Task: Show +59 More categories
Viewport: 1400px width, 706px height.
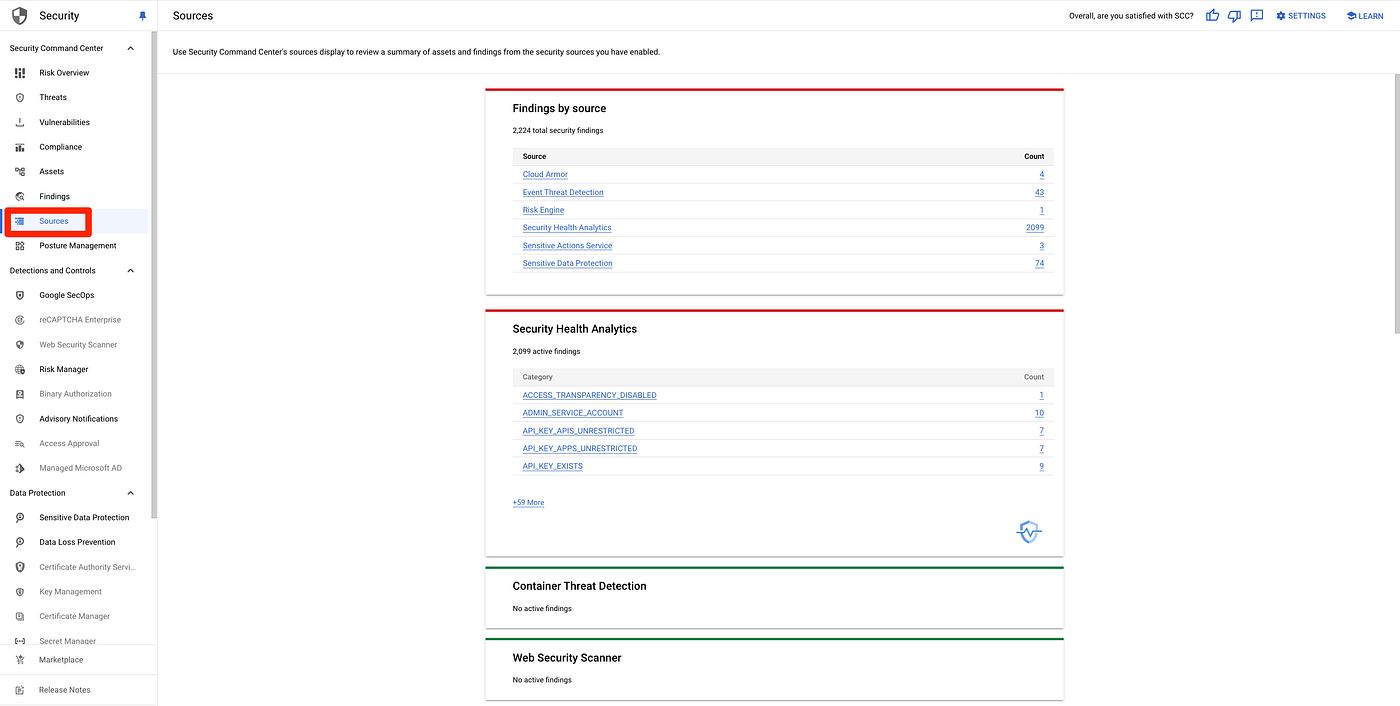Action: (x=528, y=503)
